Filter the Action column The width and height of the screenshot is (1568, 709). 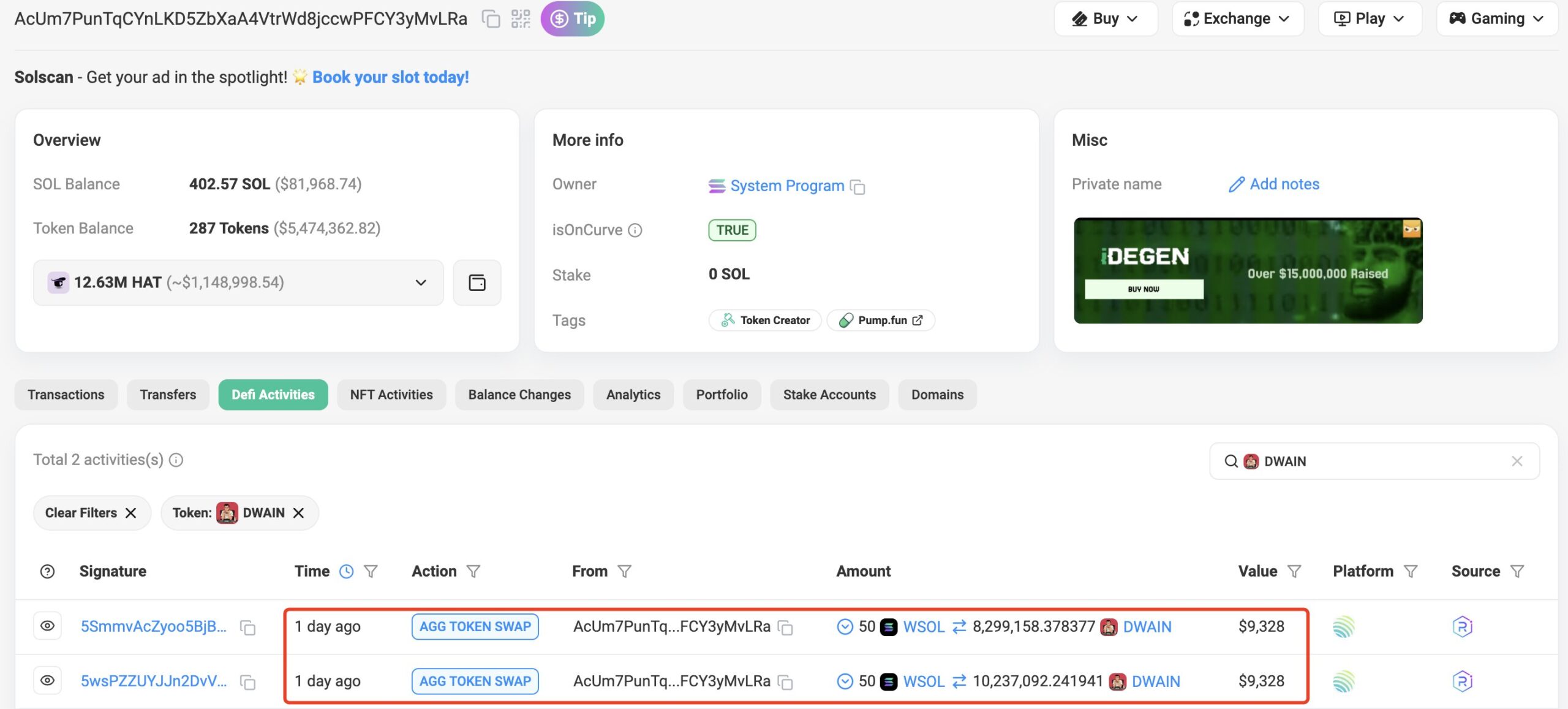473,572
